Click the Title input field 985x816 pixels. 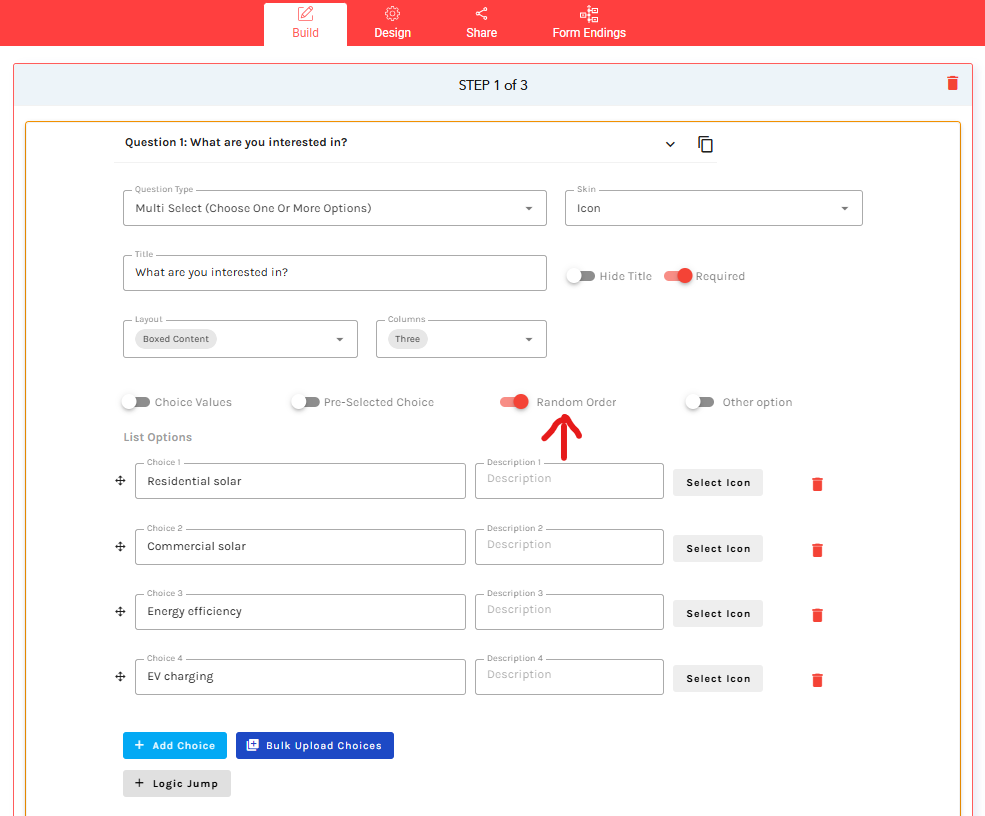tap(335, 273)
